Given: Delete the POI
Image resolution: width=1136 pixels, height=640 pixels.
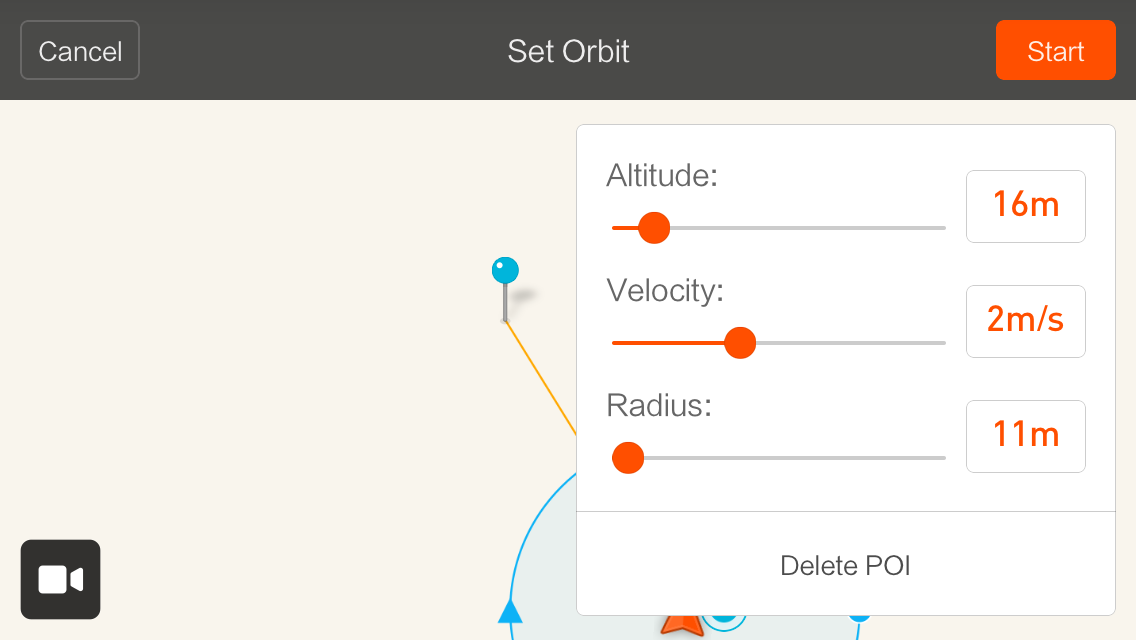Looking at the screenshot, I should click(845, 565).
